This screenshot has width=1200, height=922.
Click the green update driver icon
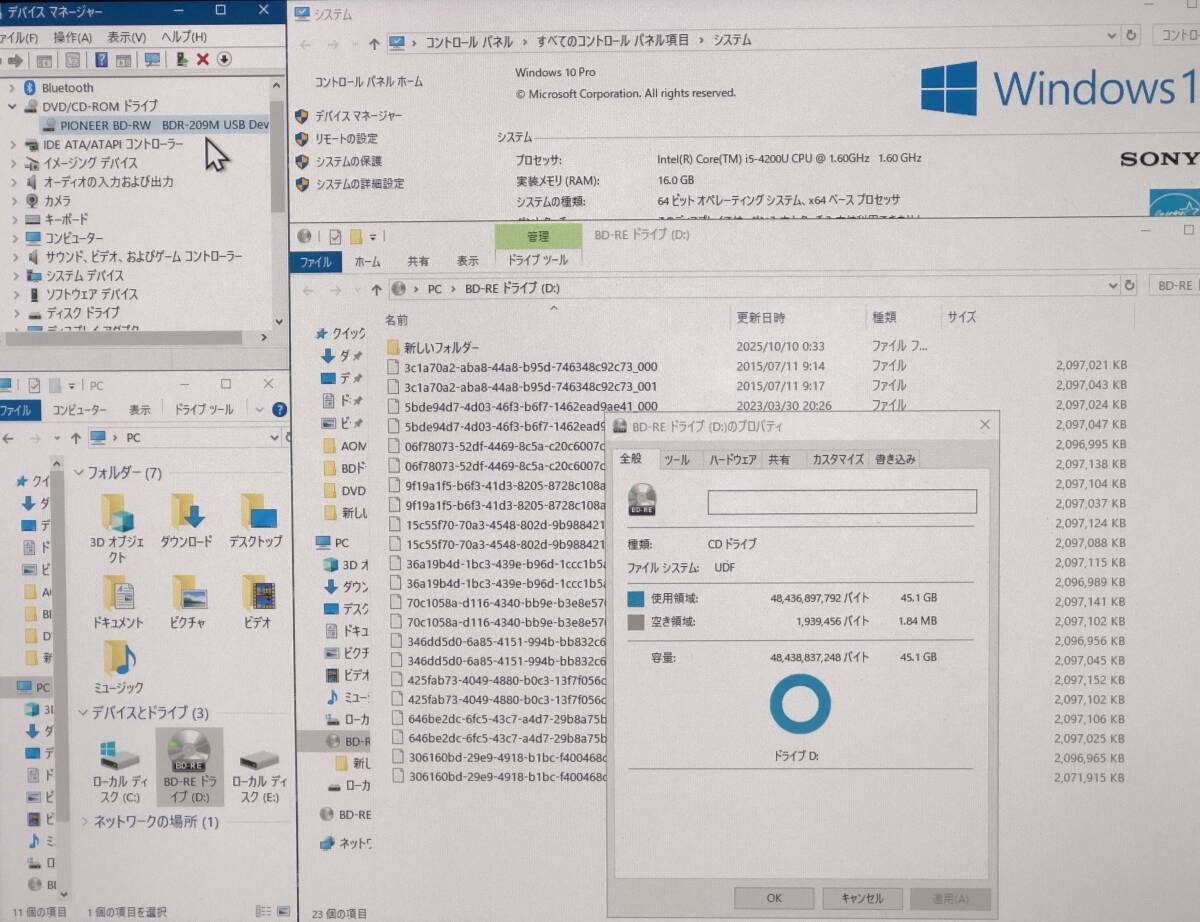pyautogui.click(x=182, y=60)
